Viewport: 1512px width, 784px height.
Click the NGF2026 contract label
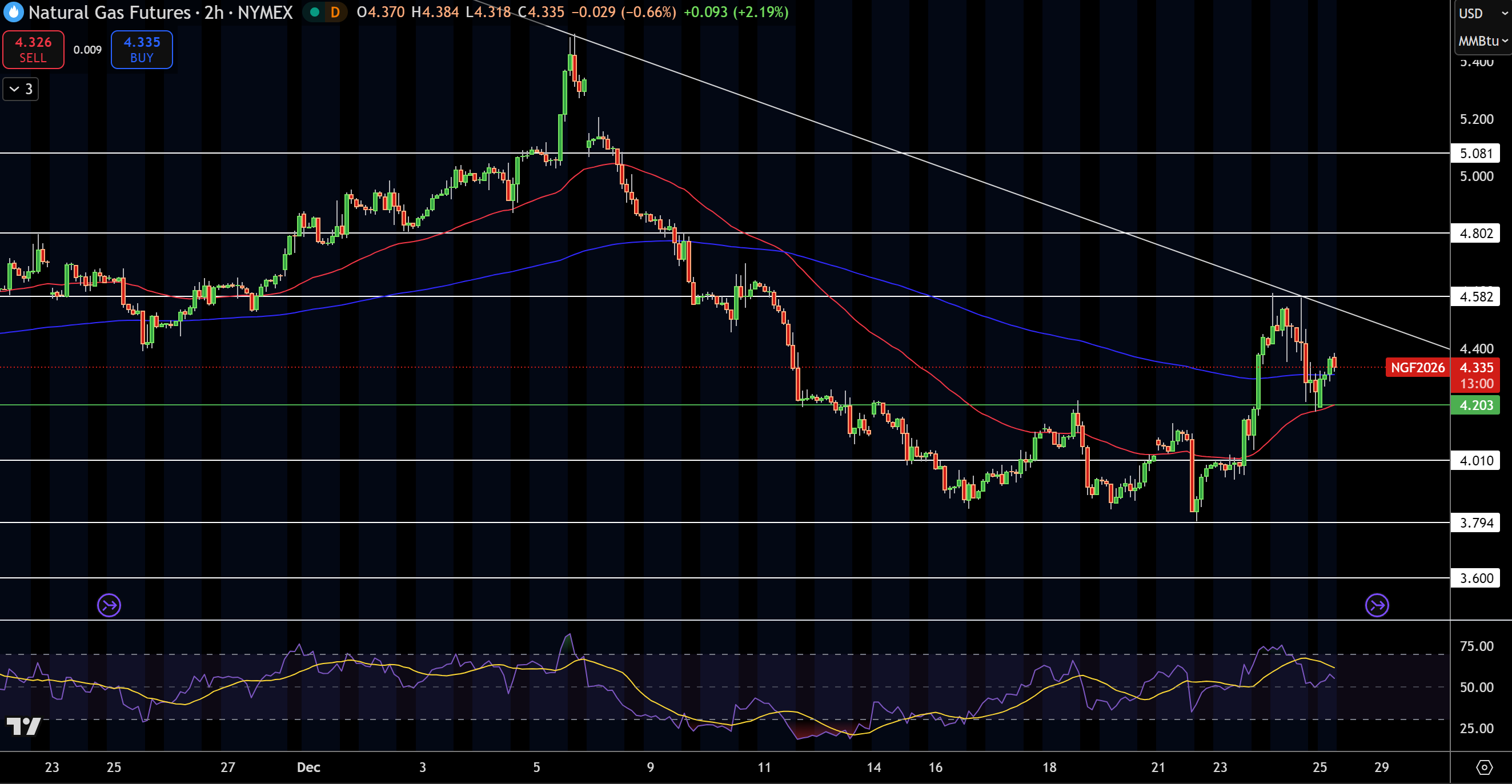click(1418, 367)
